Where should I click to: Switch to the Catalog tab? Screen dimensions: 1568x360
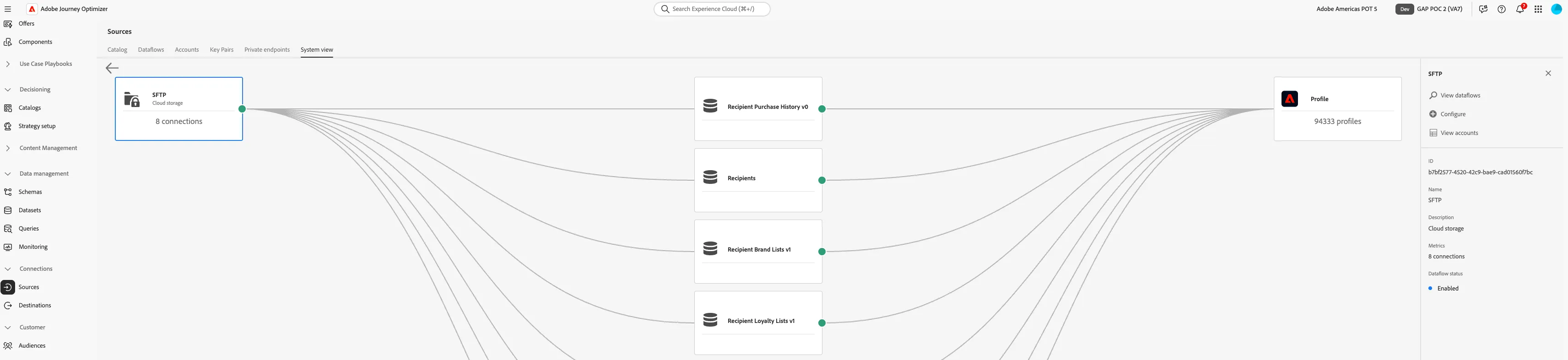click(118, 50)
